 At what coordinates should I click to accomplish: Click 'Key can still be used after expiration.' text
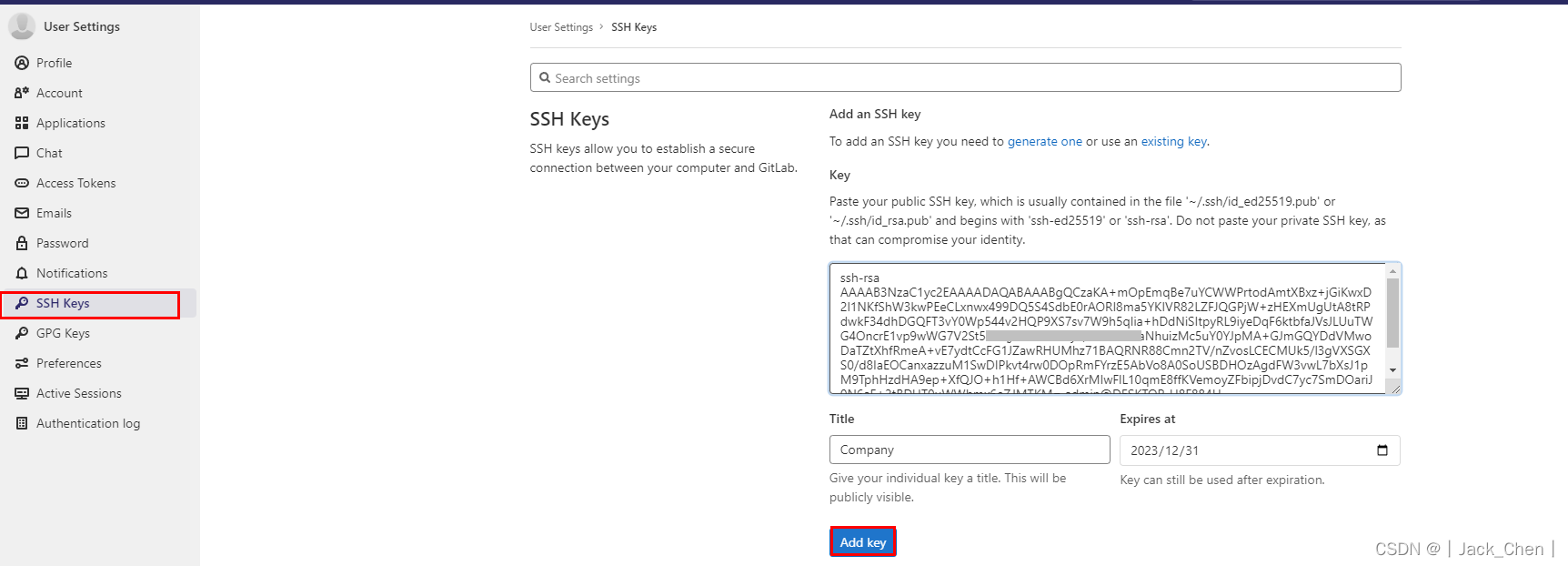tap(1222, 480)
